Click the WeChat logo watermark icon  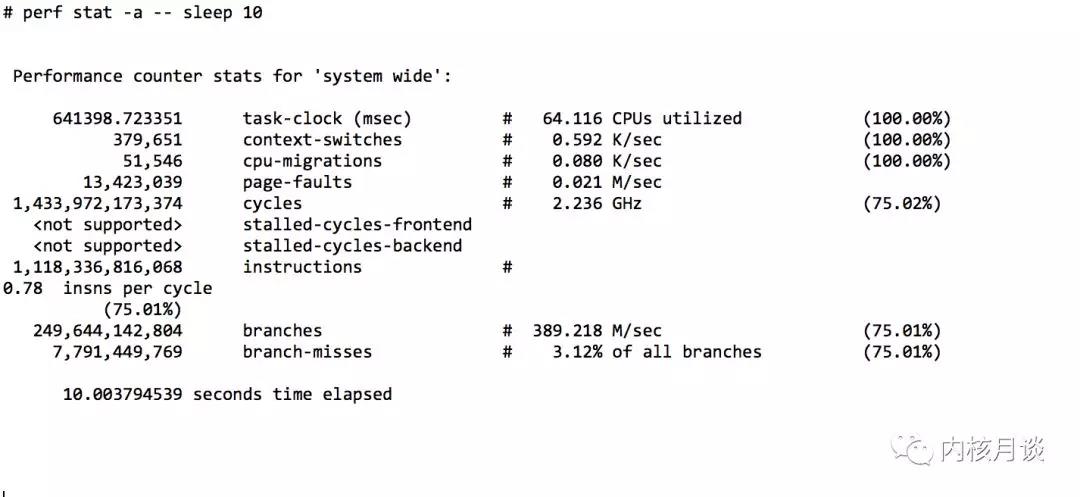(912, 450)
